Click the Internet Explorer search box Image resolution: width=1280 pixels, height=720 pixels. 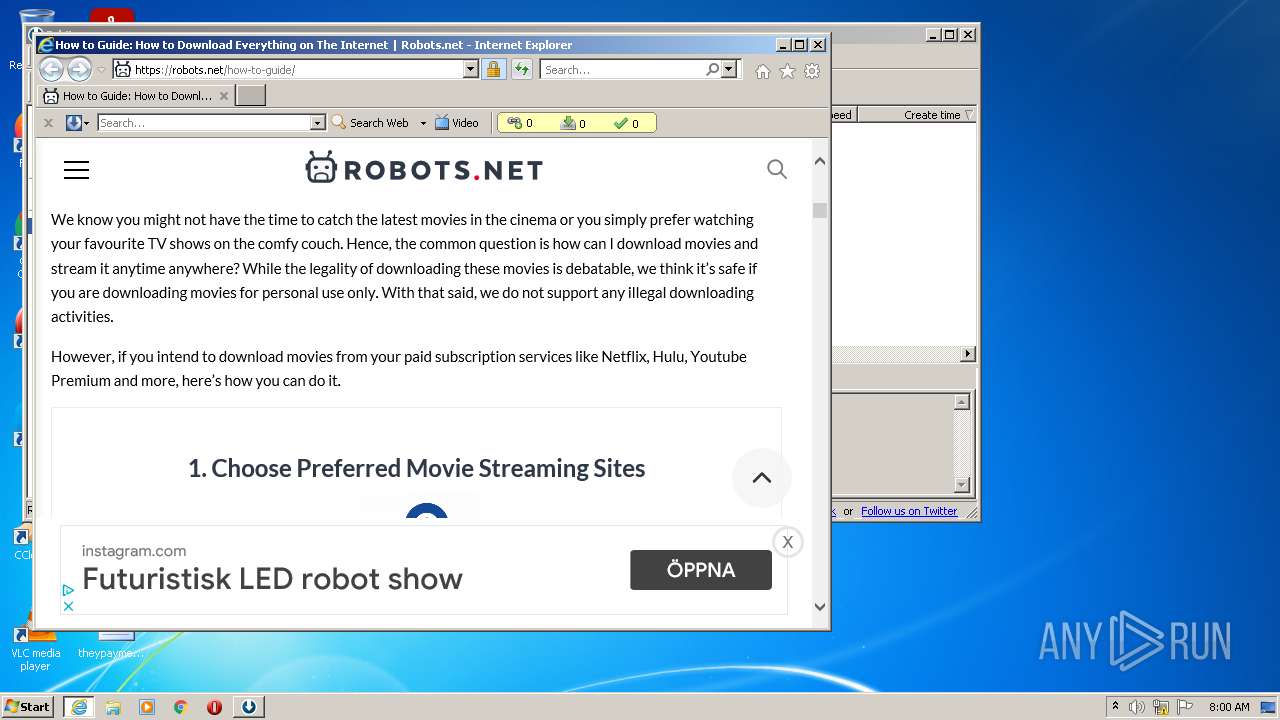pos(622,70)
